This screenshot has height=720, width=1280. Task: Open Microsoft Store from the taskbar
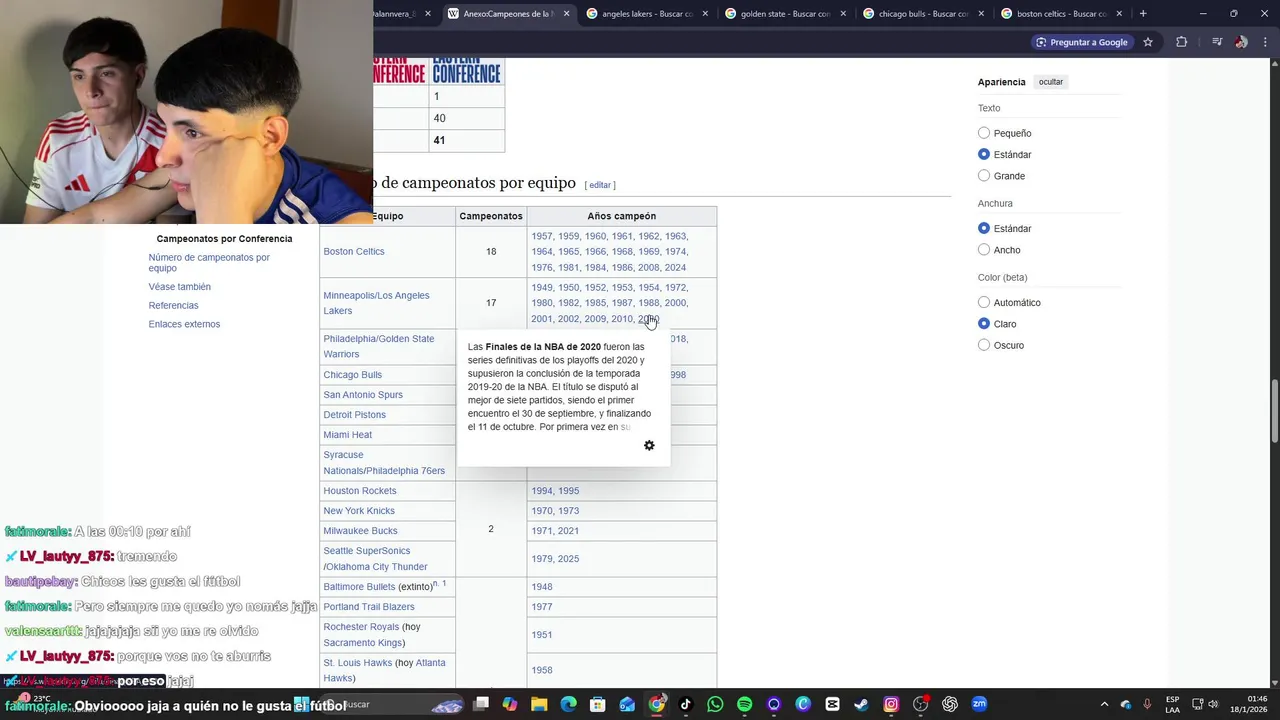point(598,704)
